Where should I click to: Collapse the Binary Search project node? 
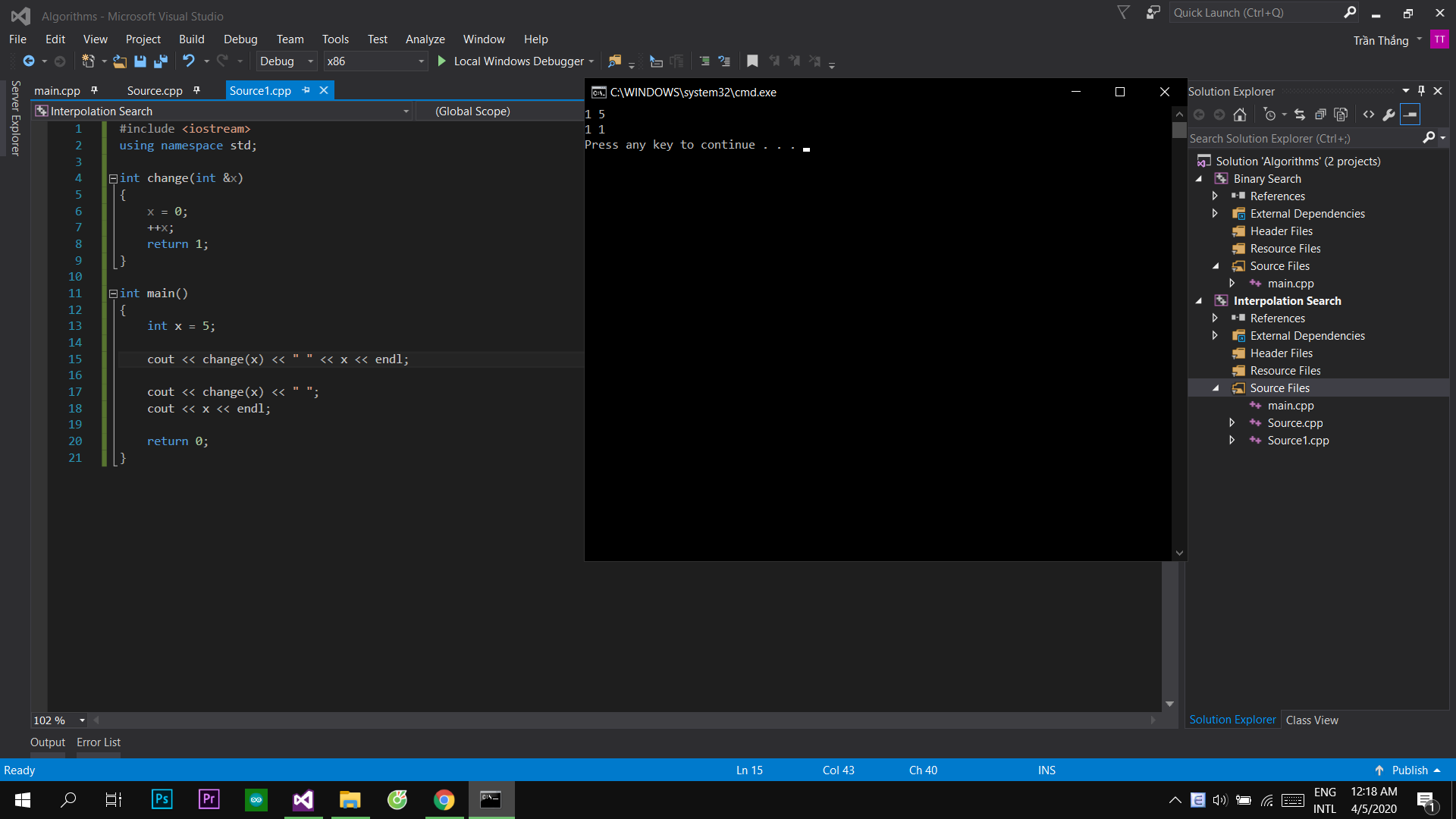1199,179
